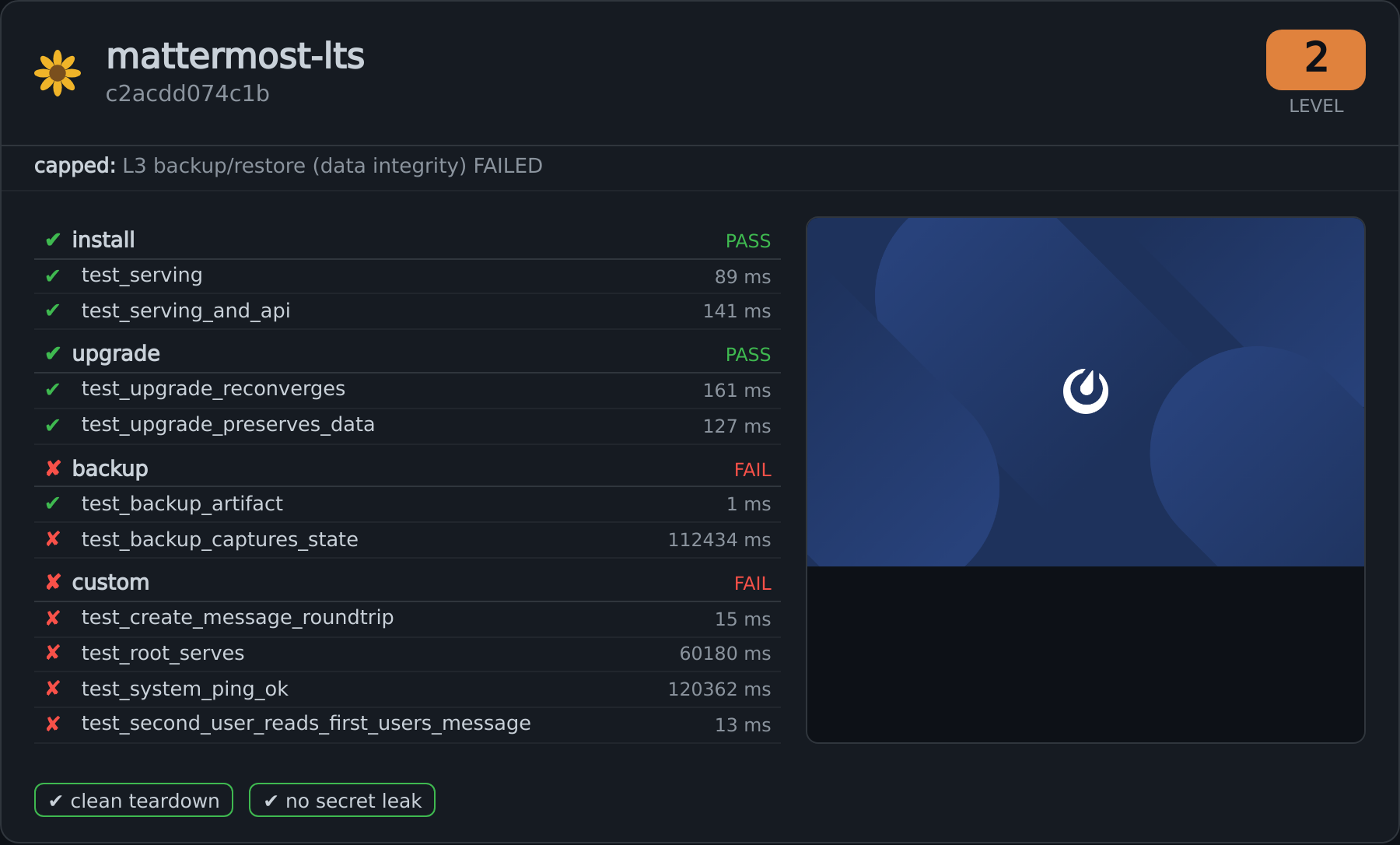Click the test_serving test name
This screenshot has height=845, width=1400.
point(142,275)
